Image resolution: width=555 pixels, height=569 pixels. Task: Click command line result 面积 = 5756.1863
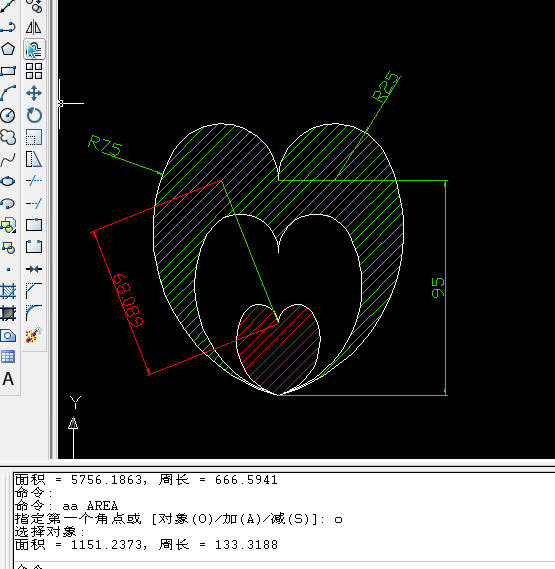80,480
